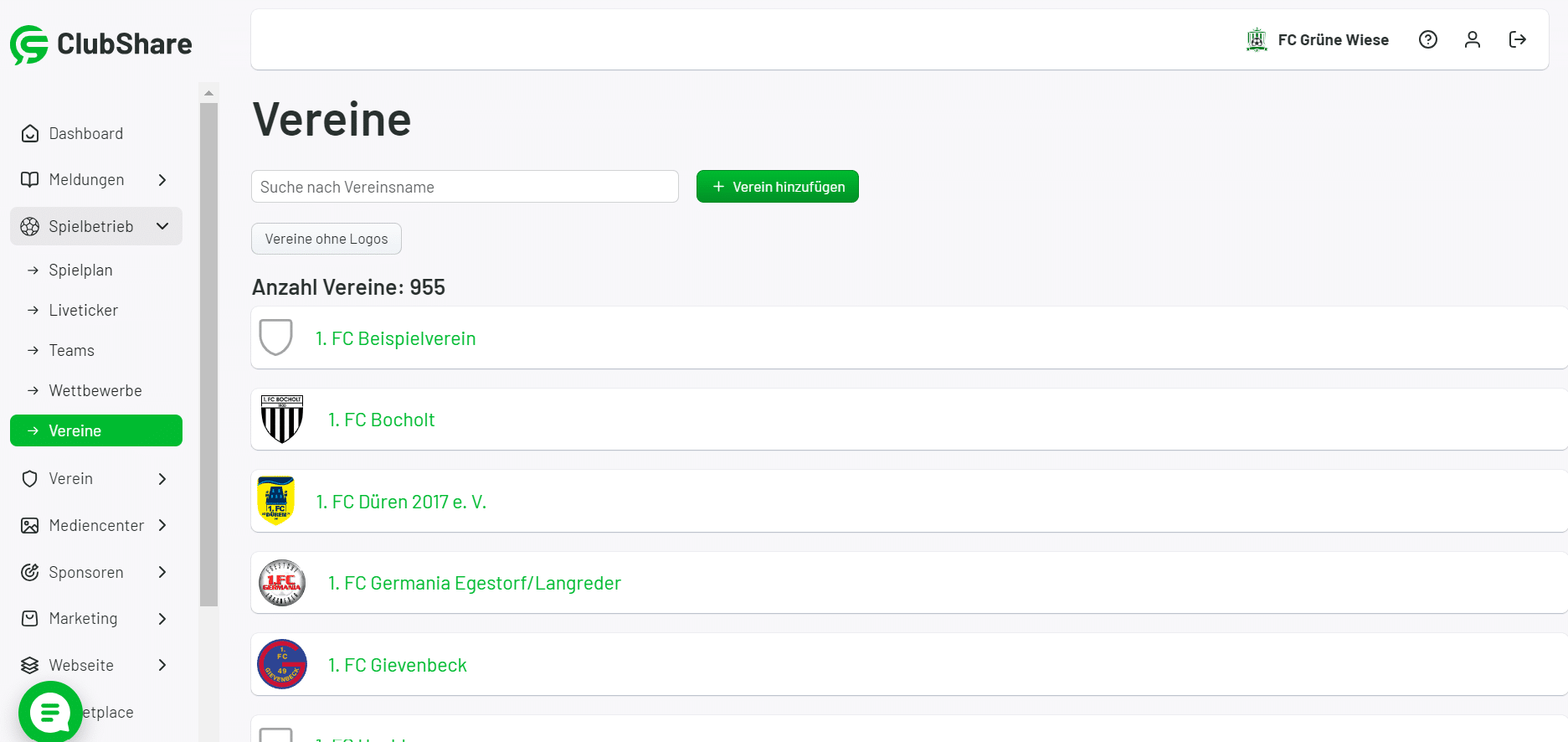Click the 1. FC Düren club logo
The image size is (1568, 742).
276,501
